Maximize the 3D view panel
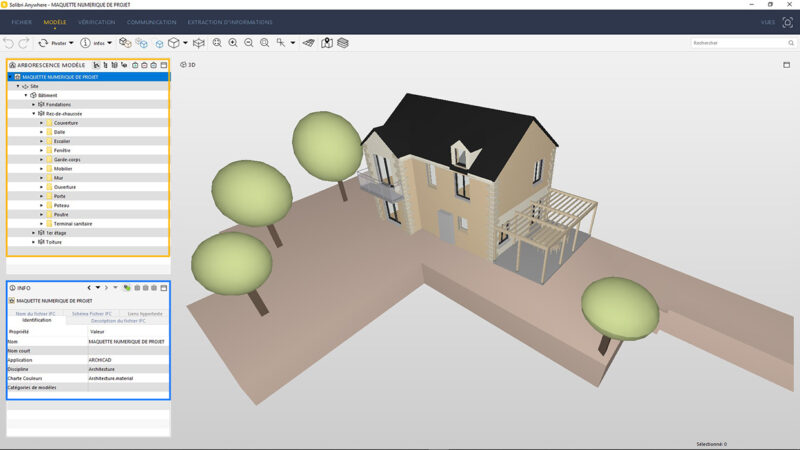The image size is (800, 450). (x=786, y=65)
